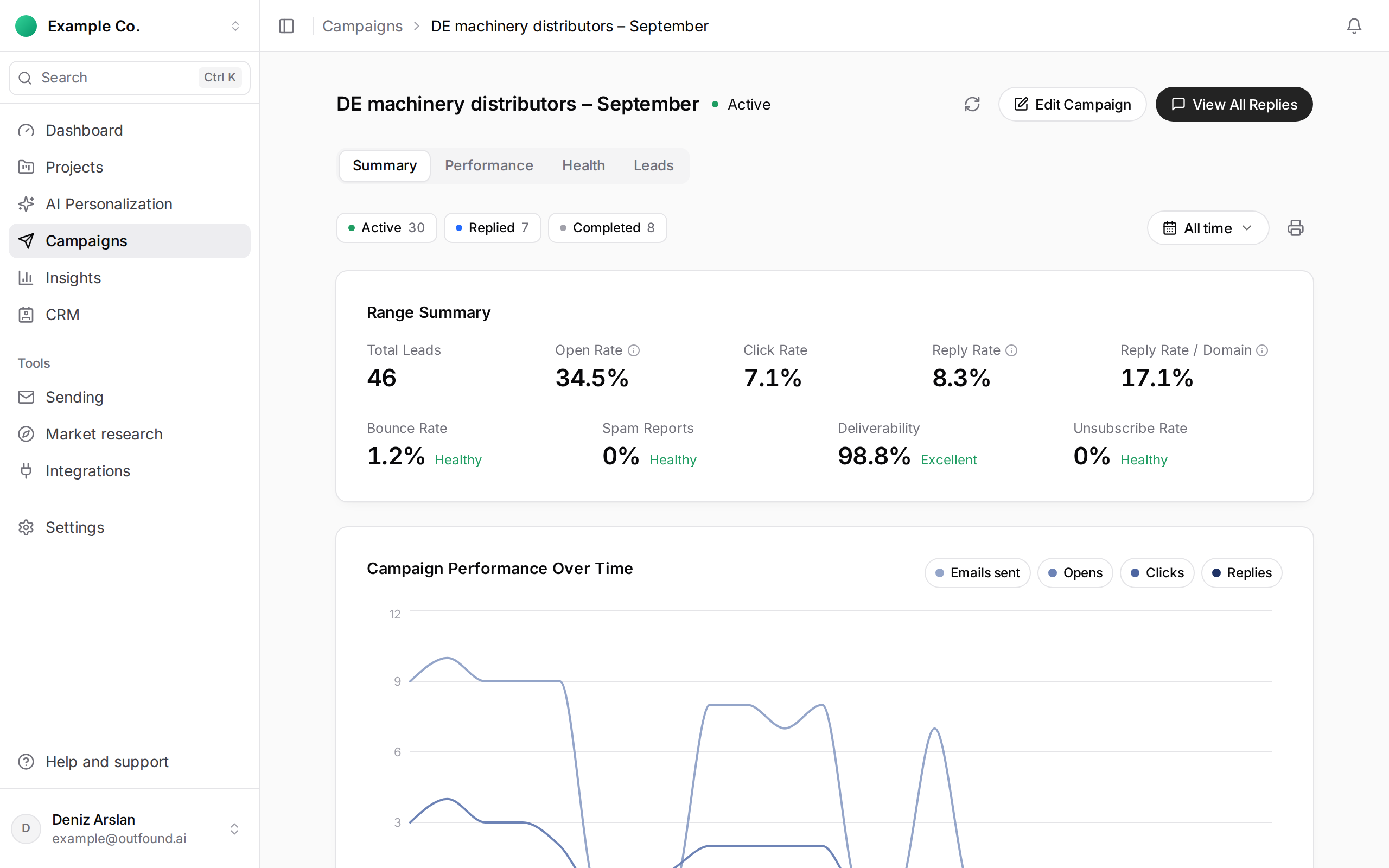Screen dimensions: 1389x868
Task: Click the Open Rate info icon
Action: click(634, 350)
